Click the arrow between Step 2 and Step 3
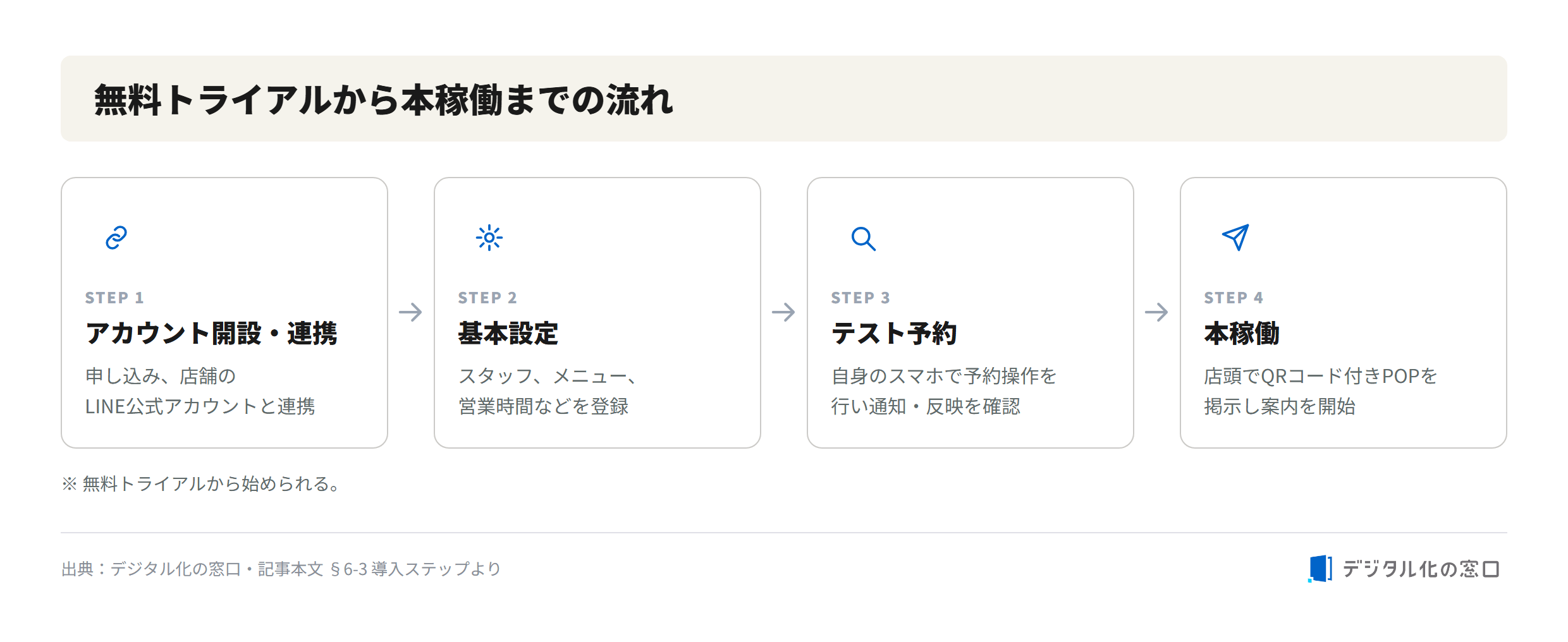This screenshot has width=1568, height=642. click(x=784, y=312)
